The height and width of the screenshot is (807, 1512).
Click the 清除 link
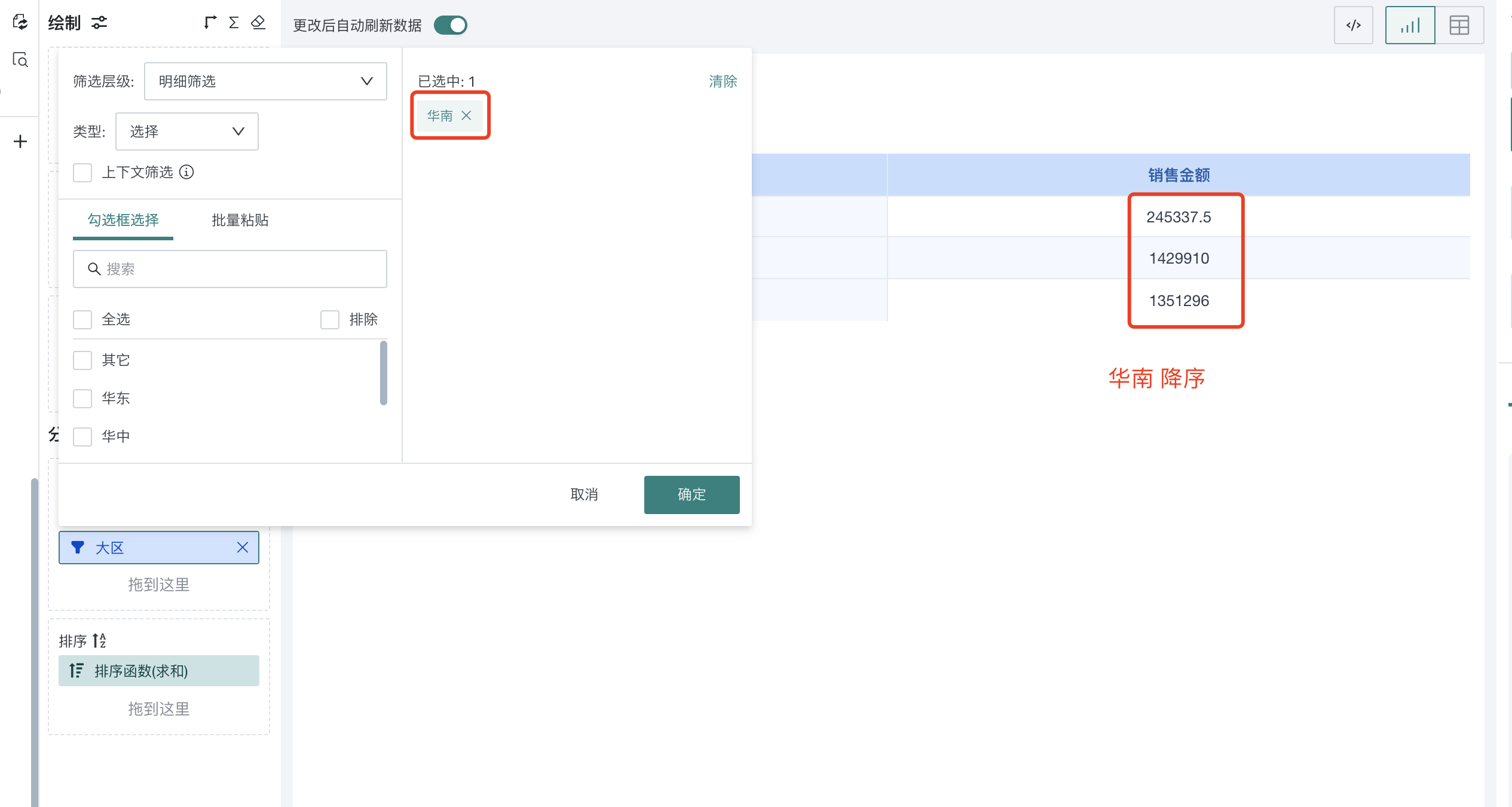[x=723, y=81]
